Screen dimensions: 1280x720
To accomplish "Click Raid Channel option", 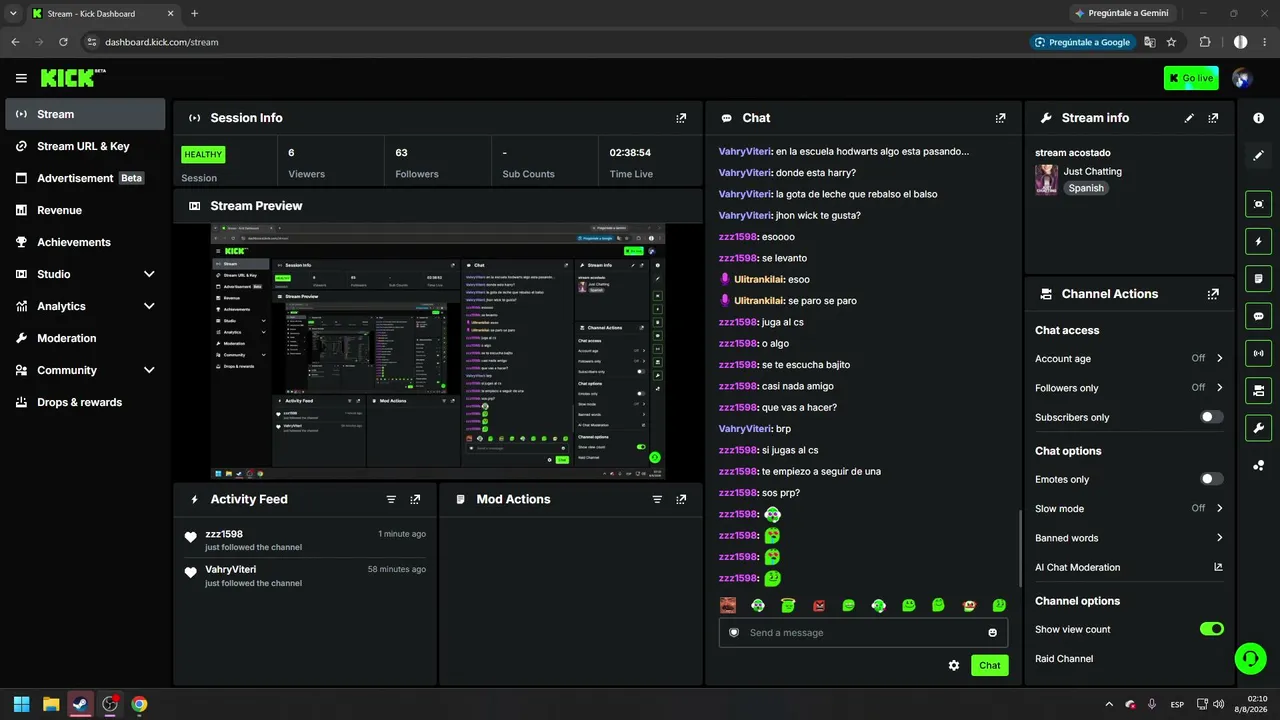I will [x=1064, y=659].
